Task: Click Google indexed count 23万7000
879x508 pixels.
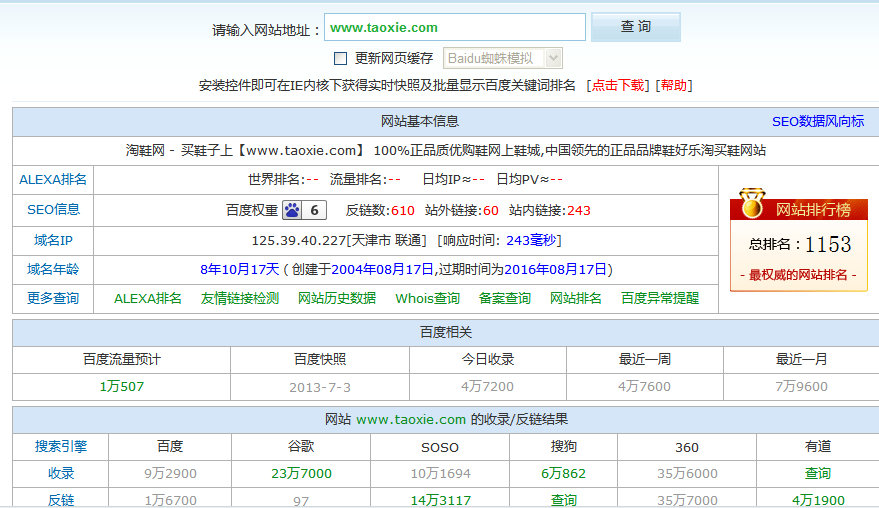Action: [x=301, y=474]
